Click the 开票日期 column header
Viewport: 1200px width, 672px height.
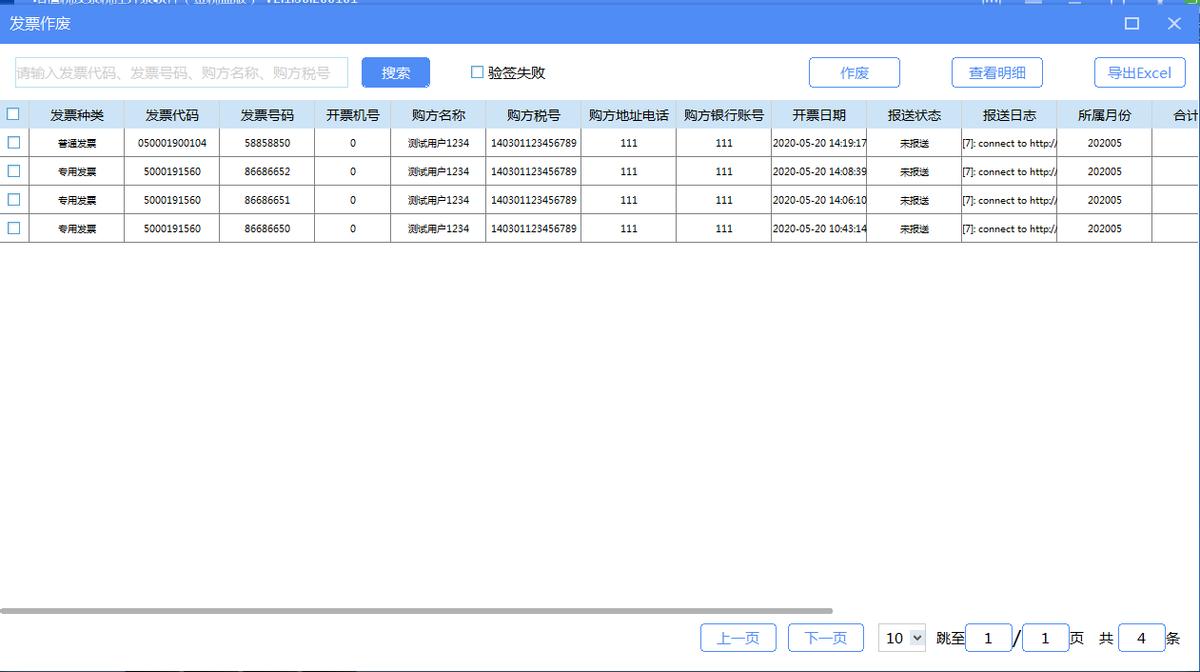[x=819, y=115]
